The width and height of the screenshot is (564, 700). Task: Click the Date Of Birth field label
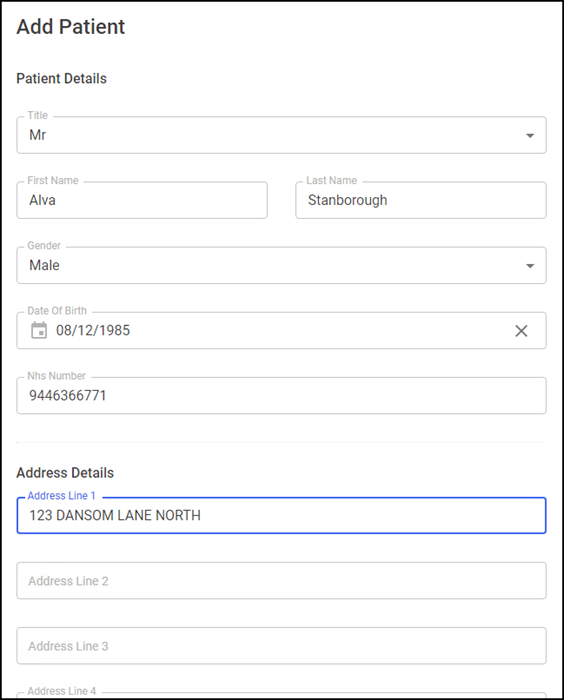pos(57,311)
